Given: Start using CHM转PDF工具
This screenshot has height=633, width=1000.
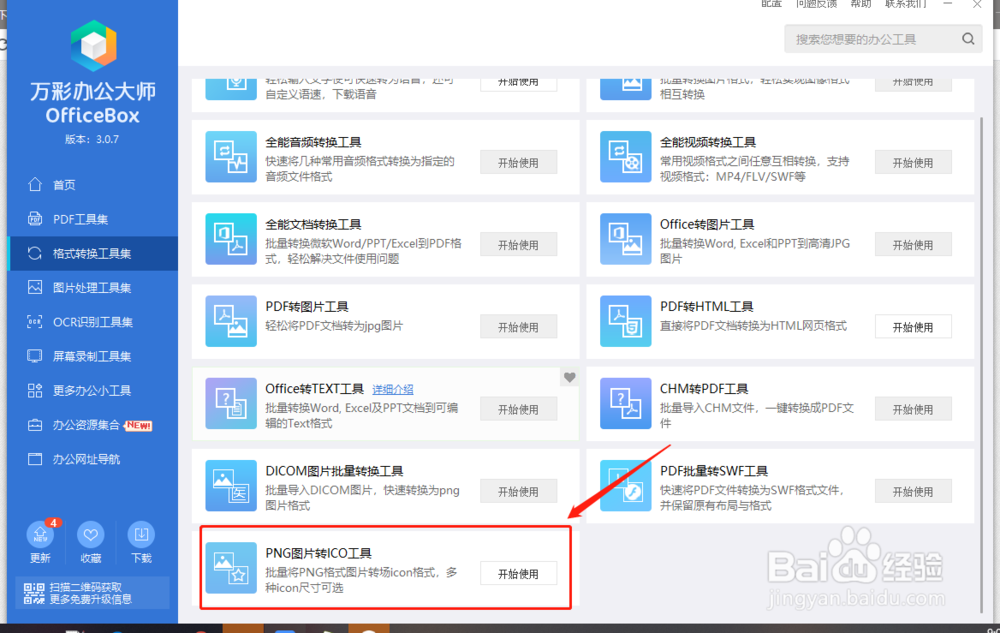Looking at the screenshot, I should click(913, 409).
